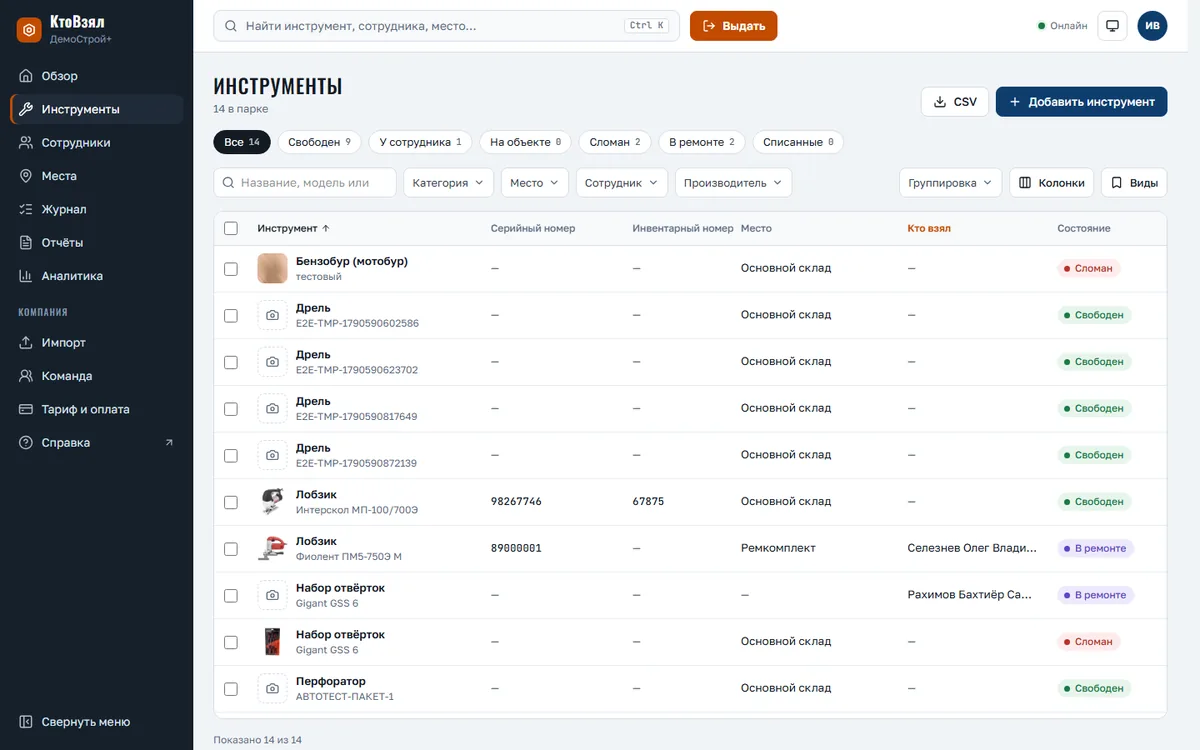
Task: Open the Место dropdown filter
Action: pyautogui.click(x=534, y=183)
